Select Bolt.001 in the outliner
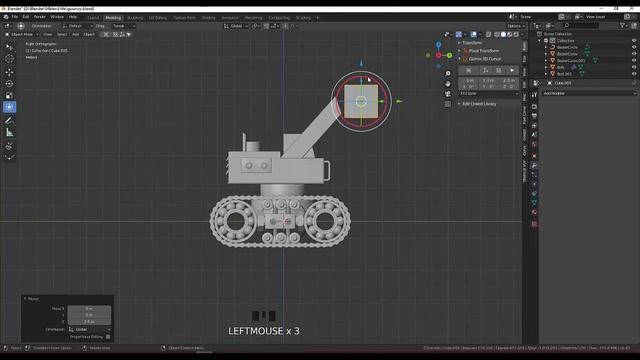Screen dimensions: 640x360 point(564,74)
